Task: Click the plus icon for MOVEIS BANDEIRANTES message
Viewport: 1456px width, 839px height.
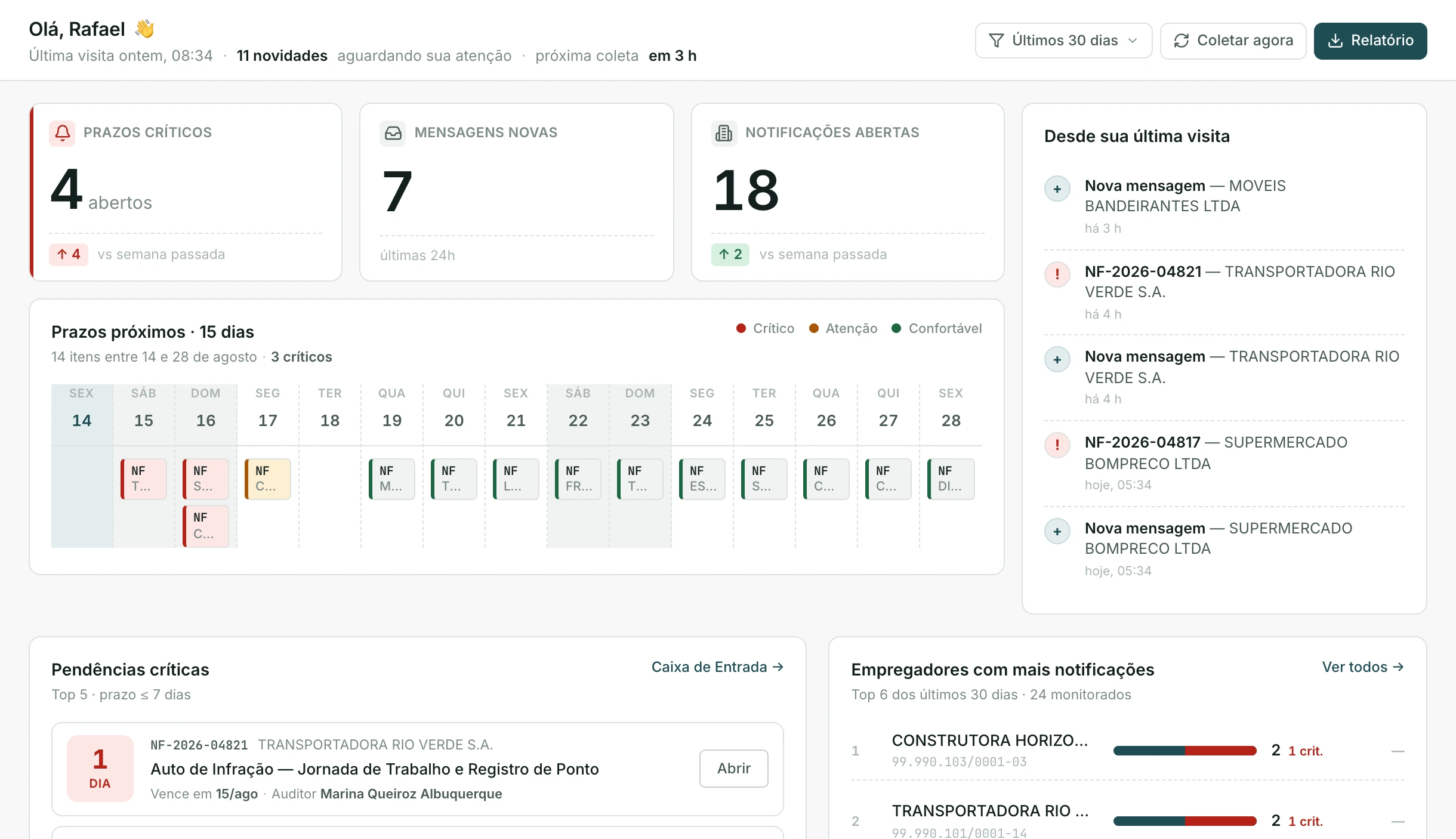Action: 1057,189
